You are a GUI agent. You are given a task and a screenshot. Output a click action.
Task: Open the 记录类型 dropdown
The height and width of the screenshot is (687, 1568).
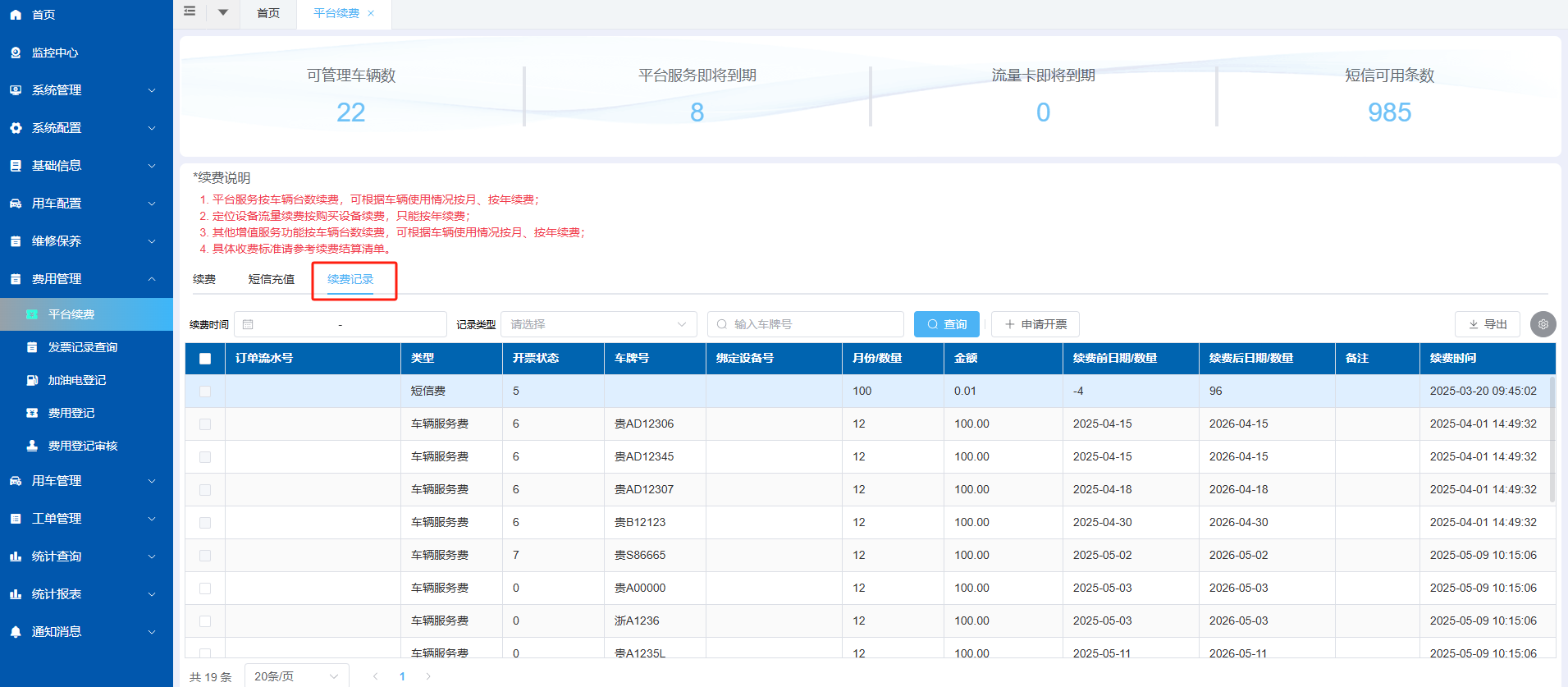click(x=598, y=324)
